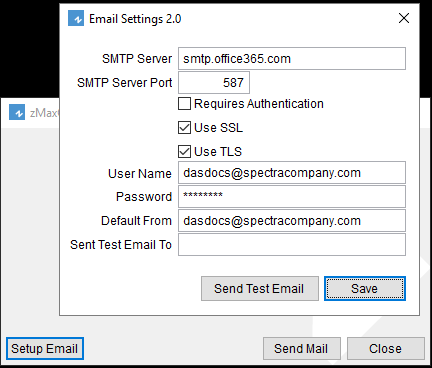Screen dimensions: 432x368
Task: Edit the Default From address field
Action: click(x=292, y=221)
